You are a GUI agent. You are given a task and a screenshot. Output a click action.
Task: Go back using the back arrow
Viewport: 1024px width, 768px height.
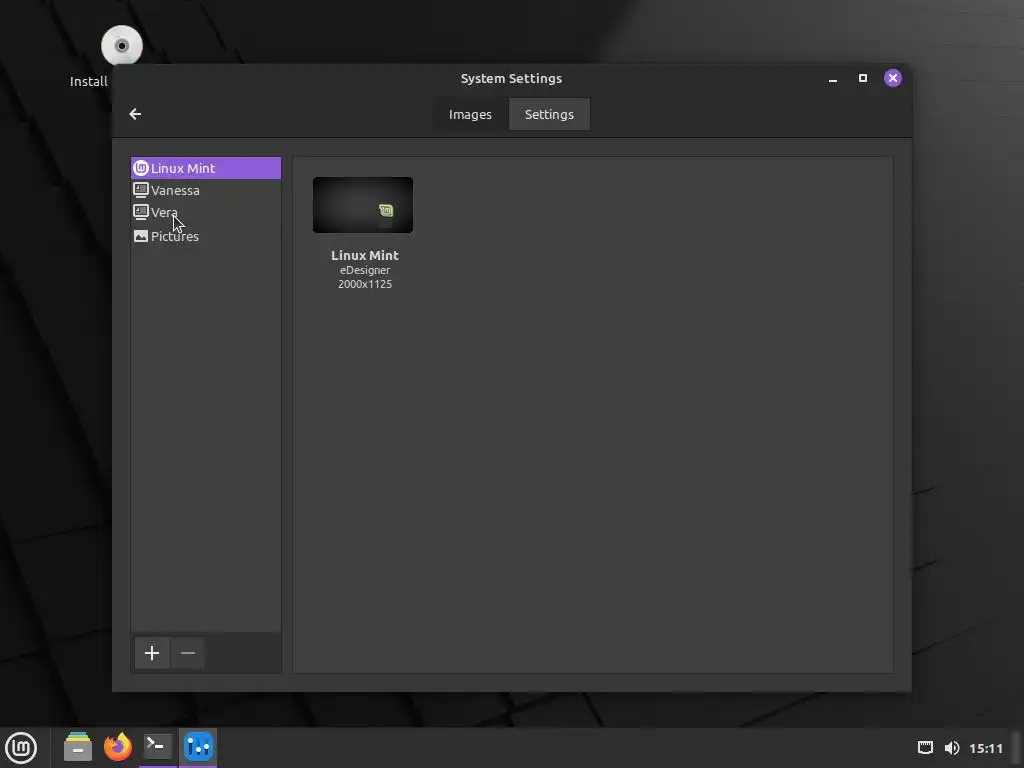point(135,114)
